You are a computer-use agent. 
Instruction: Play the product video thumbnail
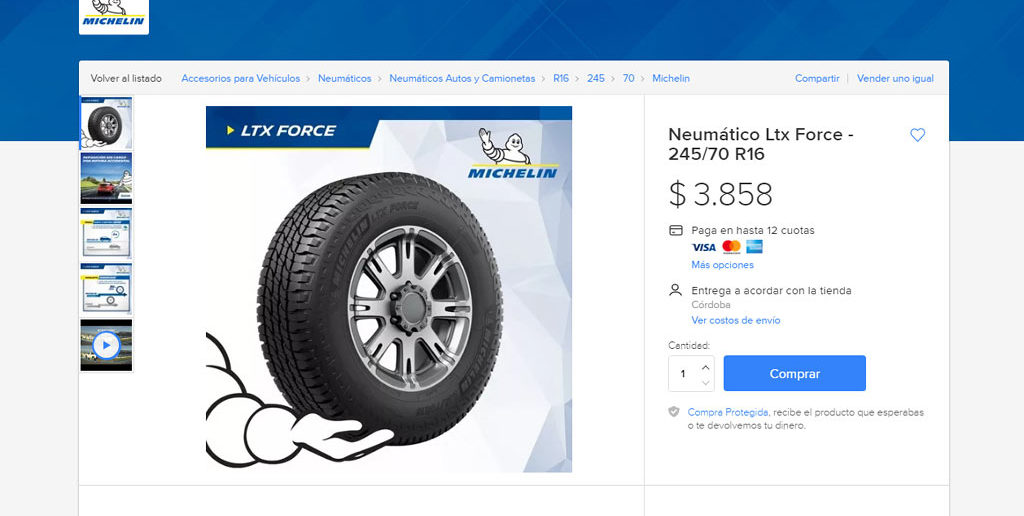click(106, 346)
